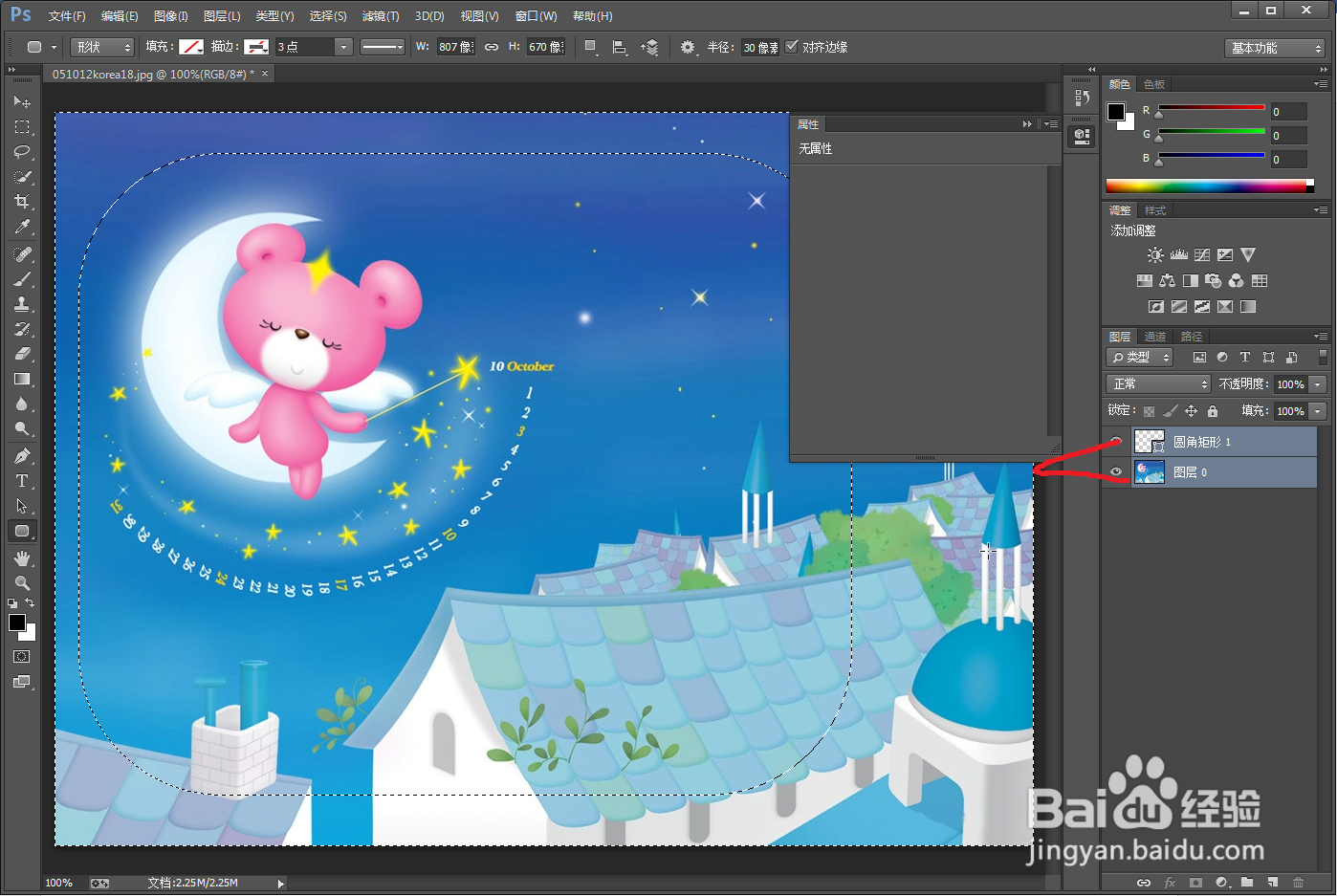The image size is (1337, 896).
Task: Add a Brightness/Contrast adjustment
Action: tap(1155, 255)
